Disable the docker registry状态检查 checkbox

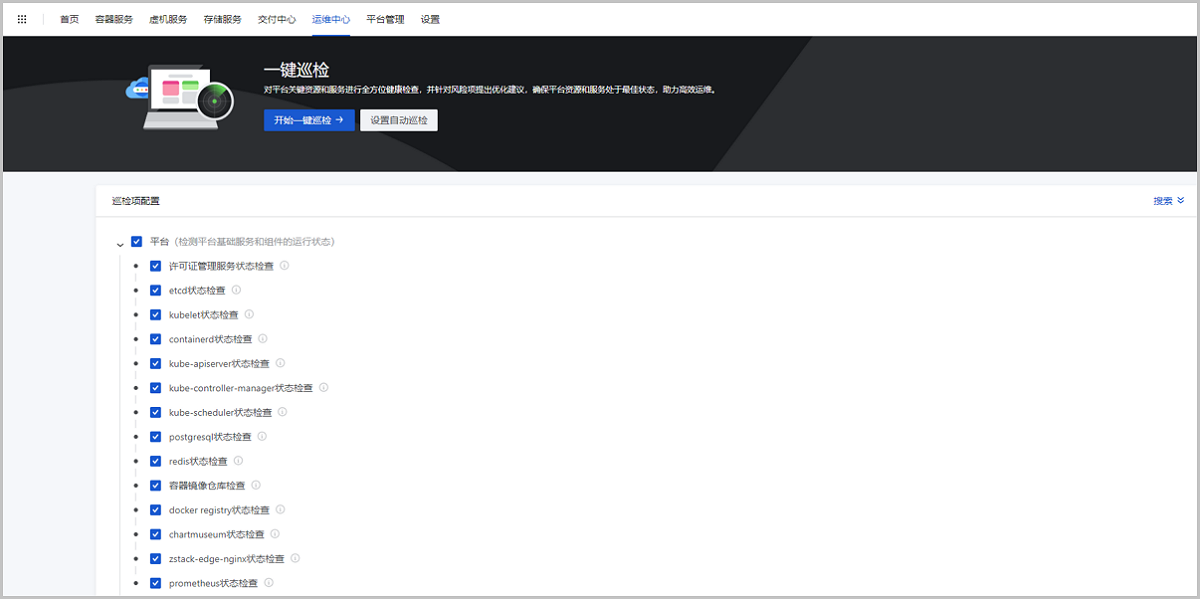click(x=155, y=509)
